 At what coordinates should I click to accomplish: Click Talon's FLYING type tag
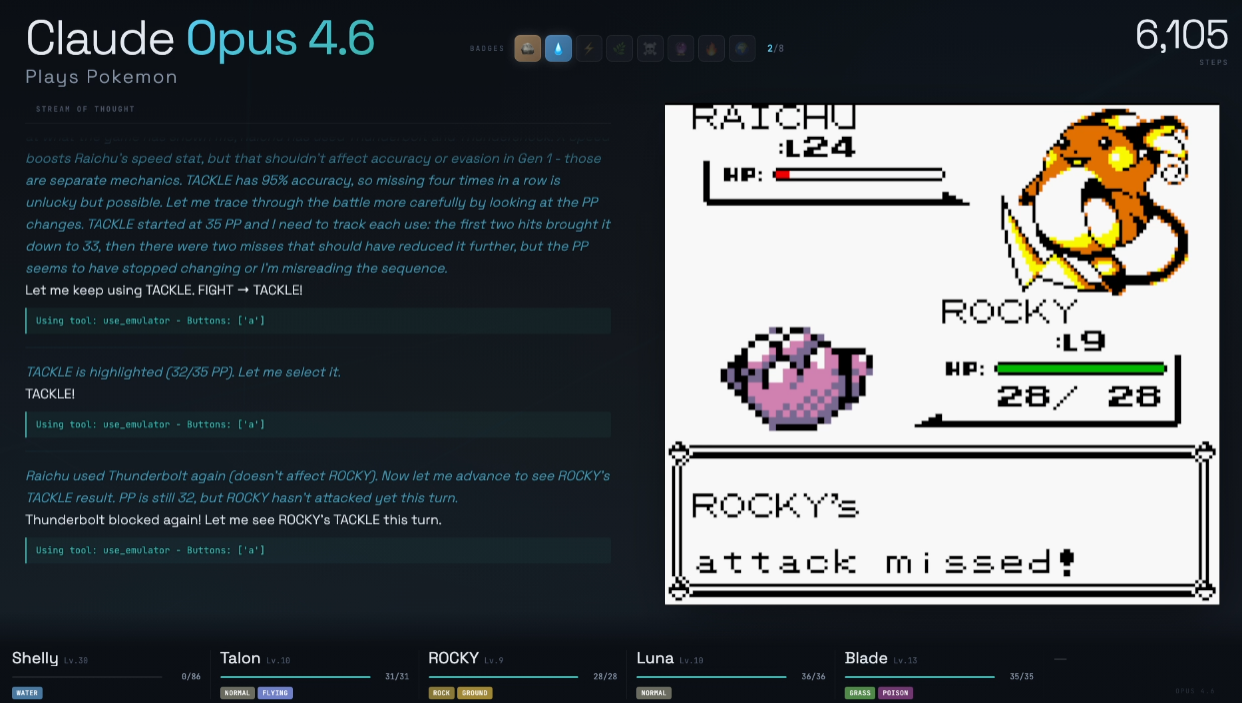tap(275, 692)
